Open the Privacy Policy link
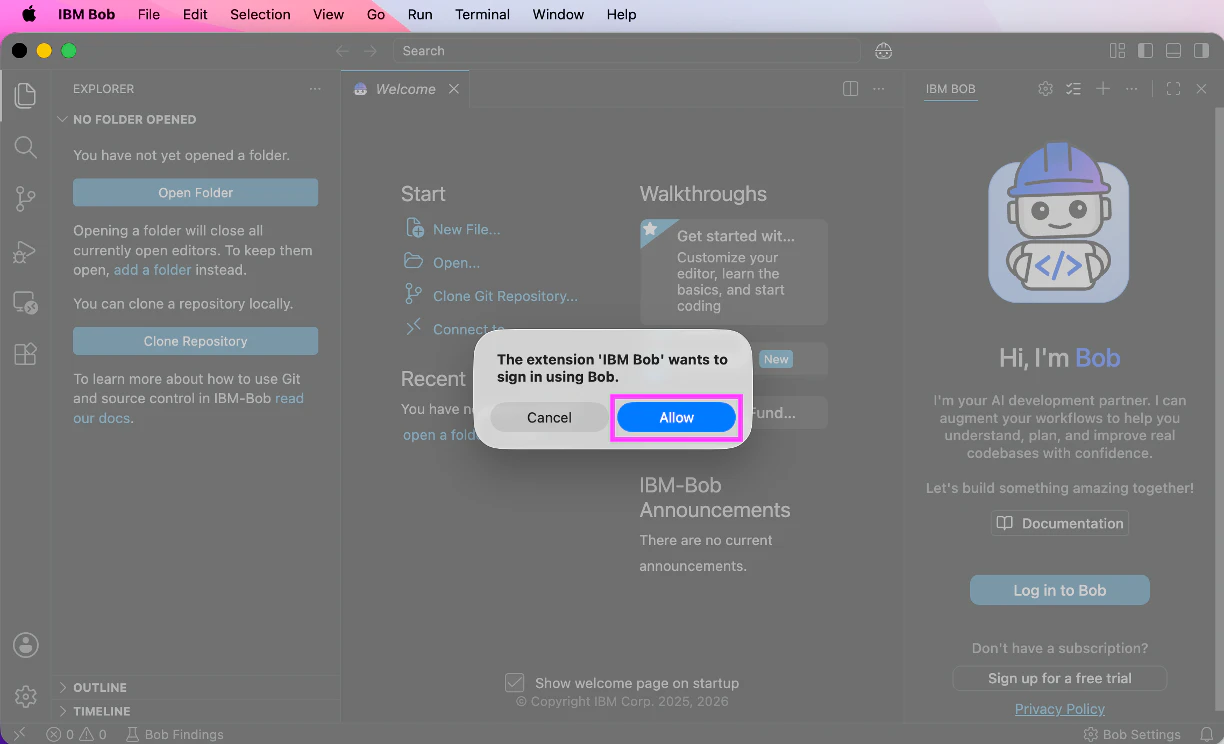1224x744 pixels. 1059,709
